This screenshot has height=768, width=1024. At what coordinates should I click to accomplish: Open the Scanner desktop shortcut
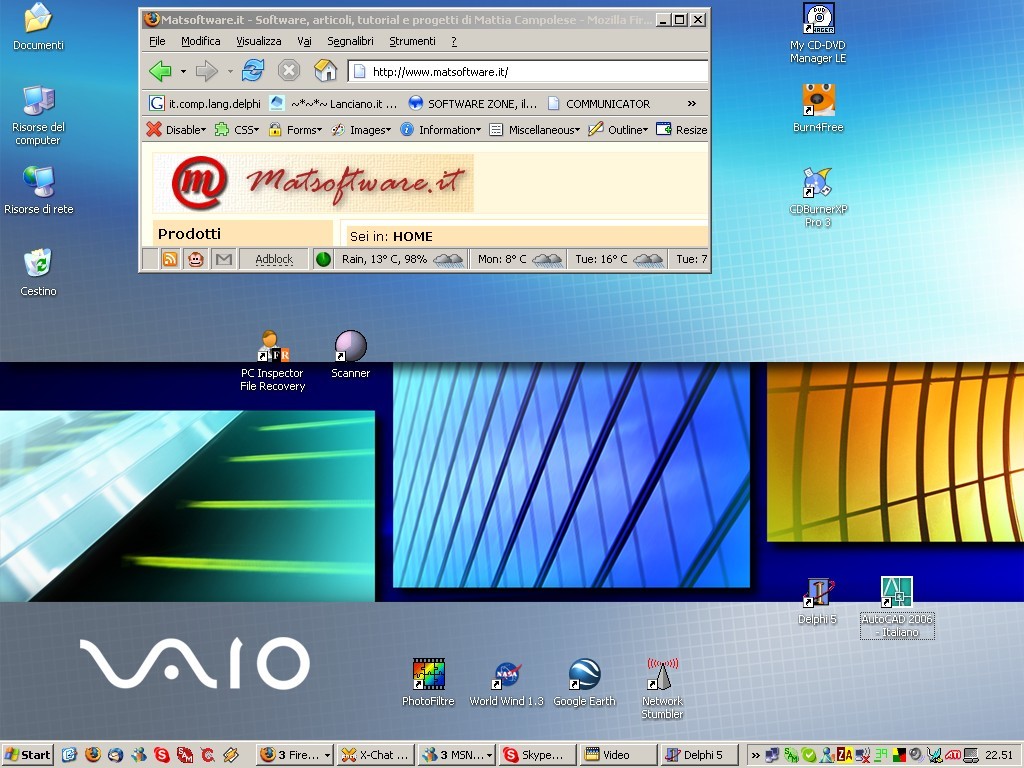pyautogui.click(x=351, y=354)
